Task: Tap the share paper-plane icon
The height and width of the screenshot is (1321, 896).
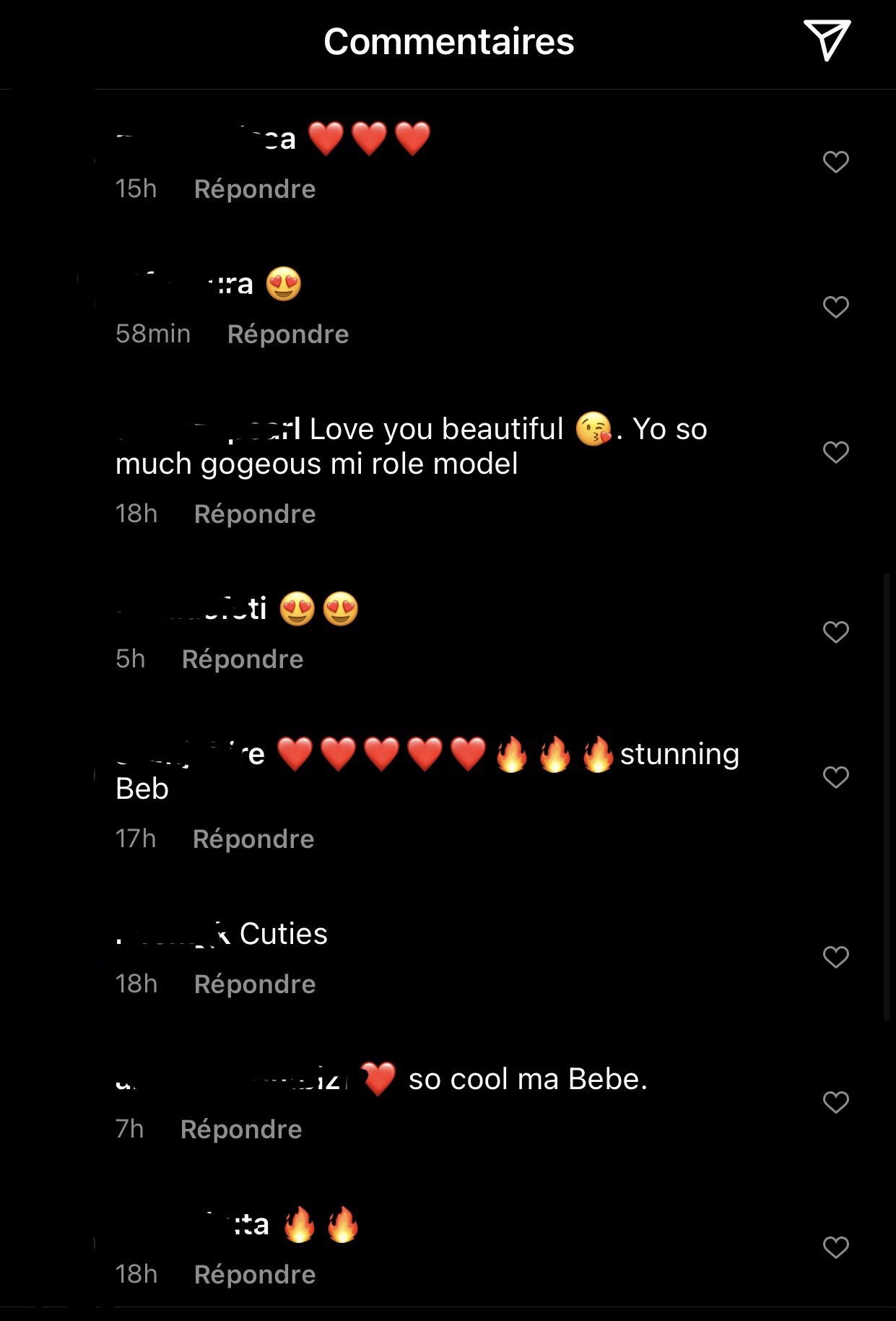Action: click(827, 40)
